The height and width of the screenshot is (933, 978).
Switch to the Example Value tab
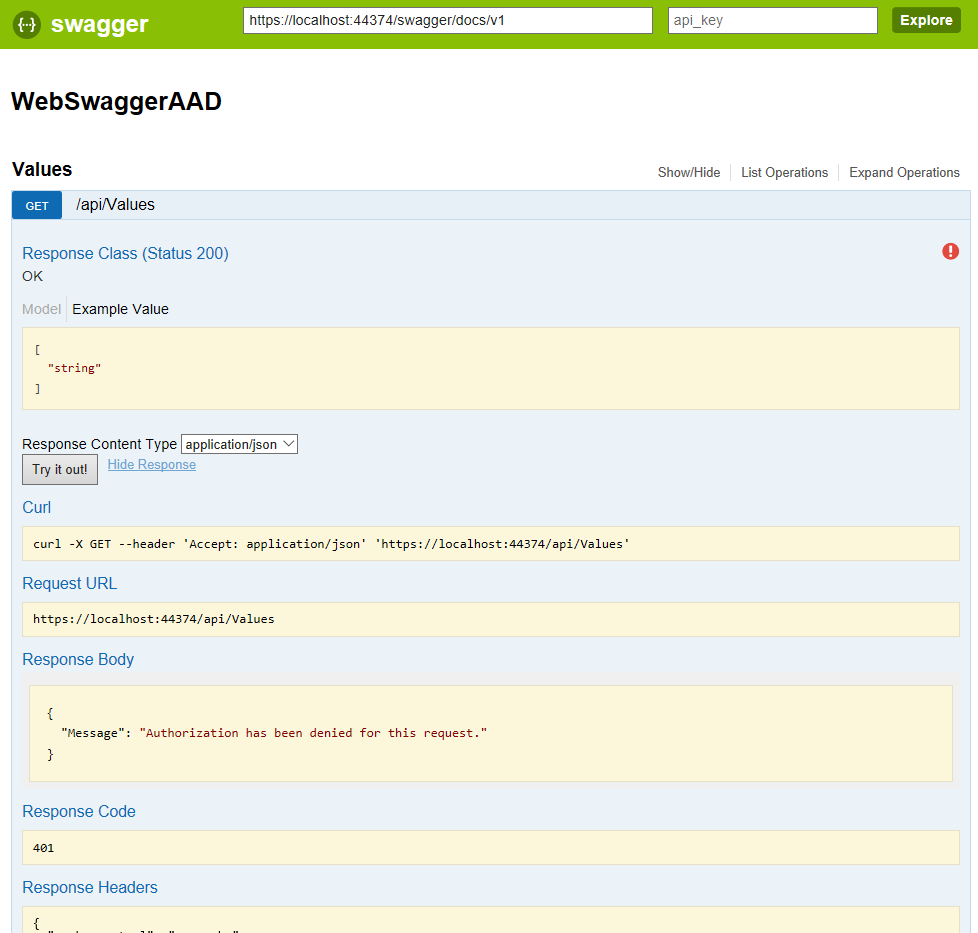[120, 309]
